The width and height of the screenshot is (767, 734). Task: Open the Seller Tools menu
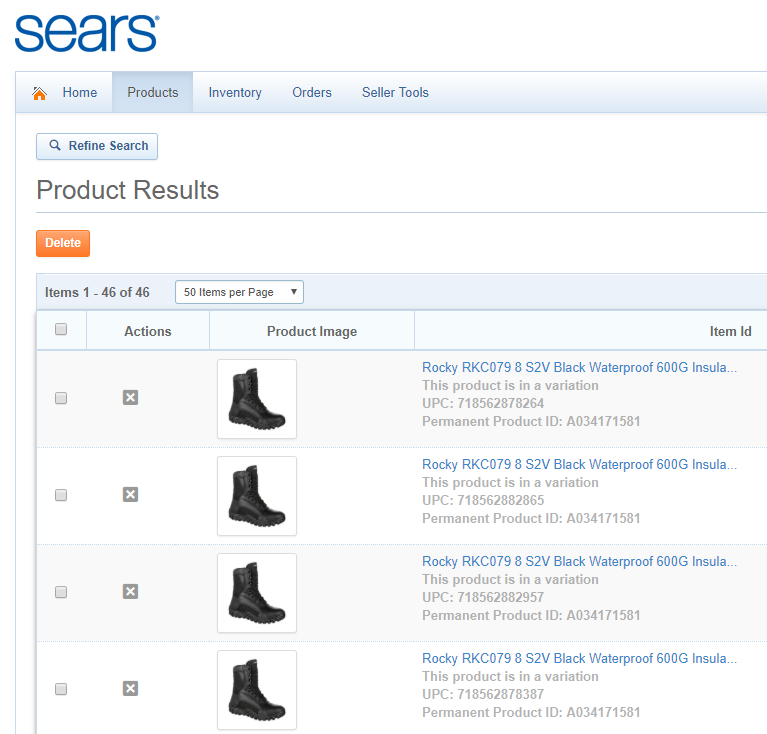click(395, 92)
